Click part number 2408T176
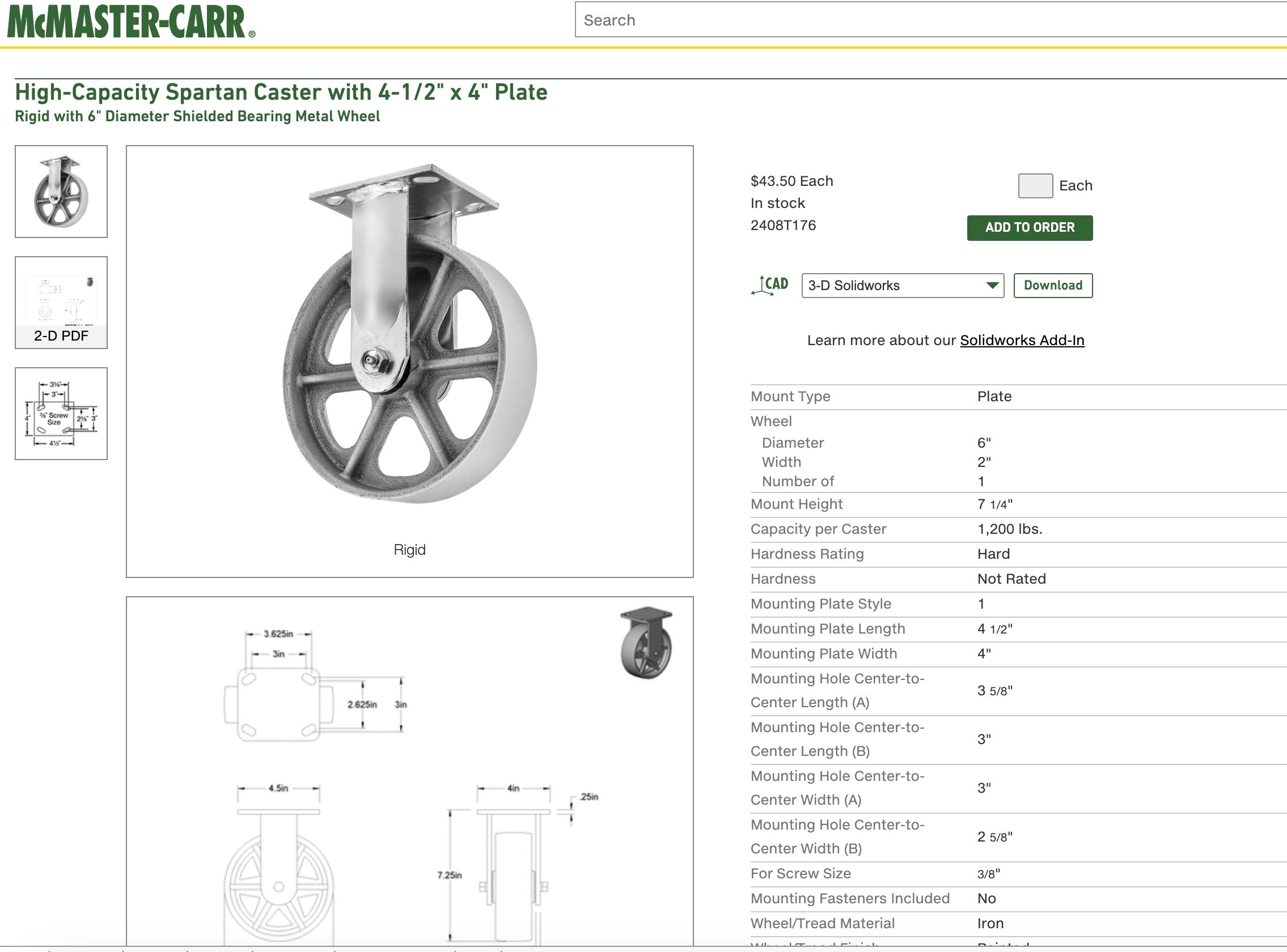This screenshot has width=1287, height=952. point(783,226)
